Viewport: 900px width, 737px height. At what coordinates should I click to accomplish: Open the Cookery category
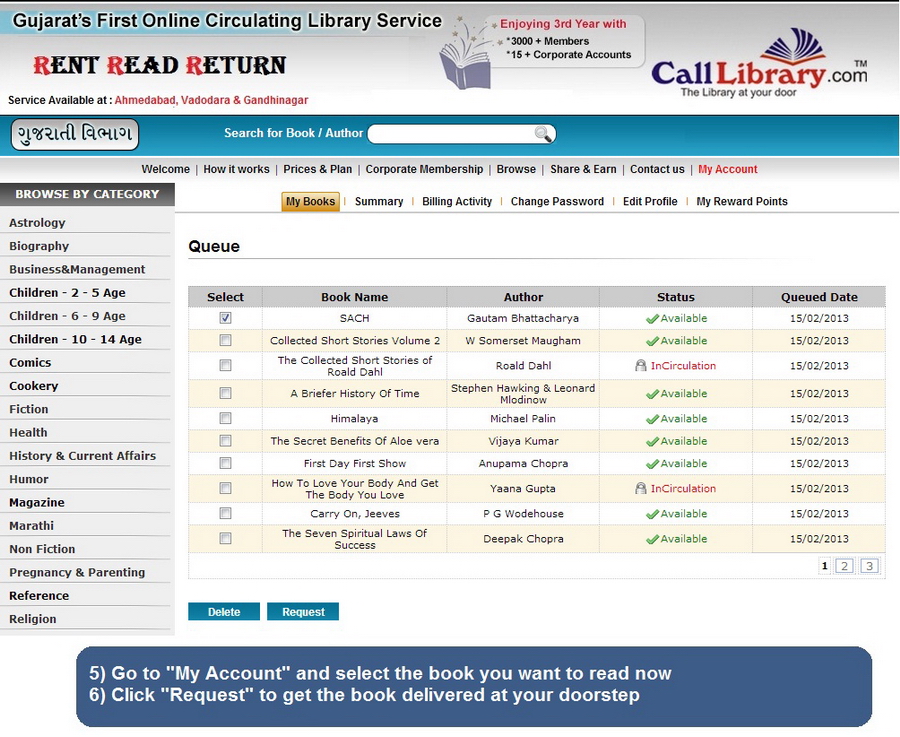(33, 386)
